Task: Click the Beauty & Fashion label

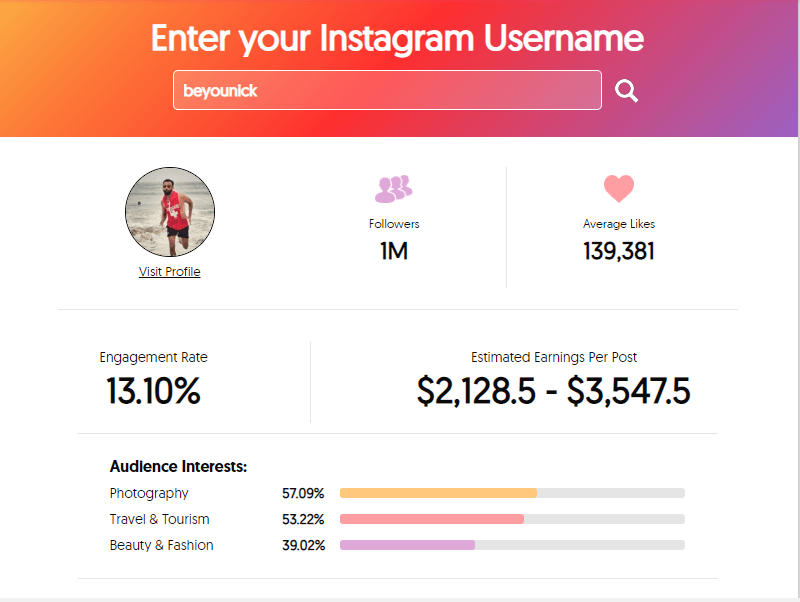Action: [x=161, y=545]
